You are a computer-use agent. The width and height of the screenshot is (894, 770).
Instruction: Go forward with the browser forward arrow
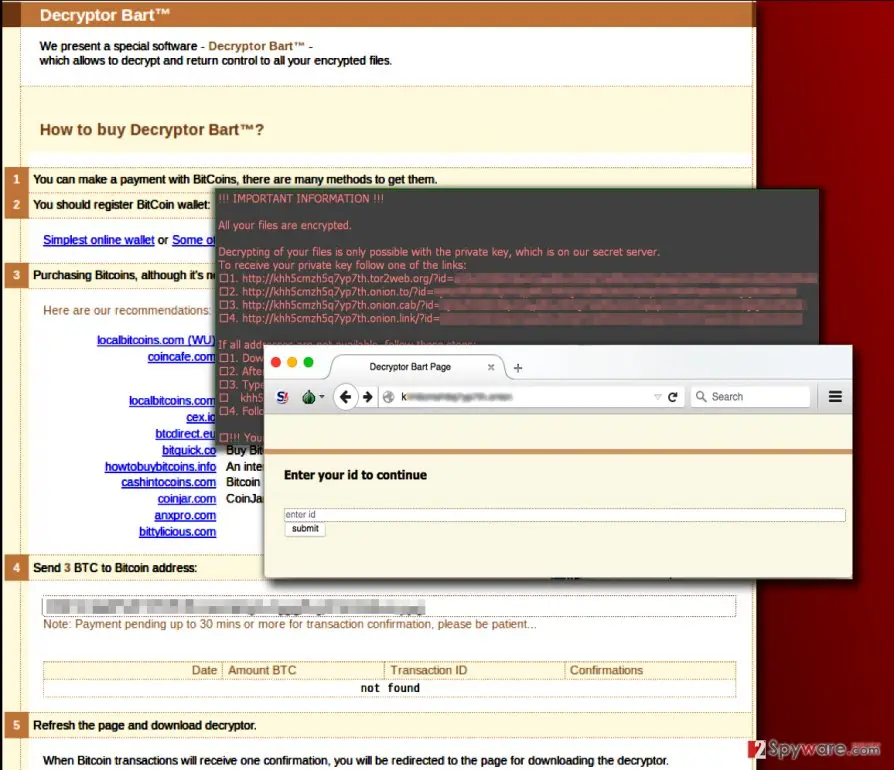pos(368,397)
